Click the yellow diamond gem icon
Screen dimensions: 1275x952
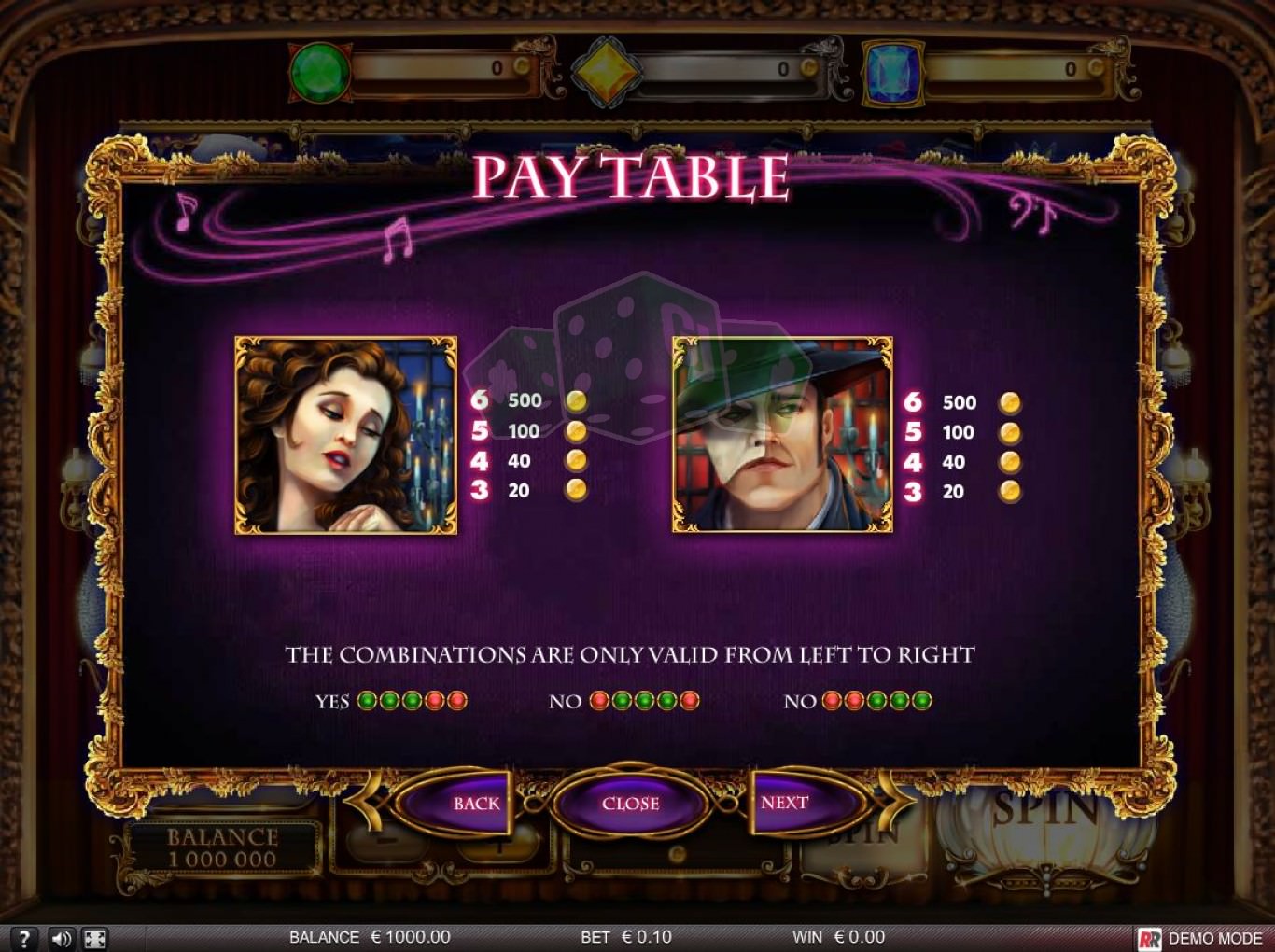coord(605,71)
